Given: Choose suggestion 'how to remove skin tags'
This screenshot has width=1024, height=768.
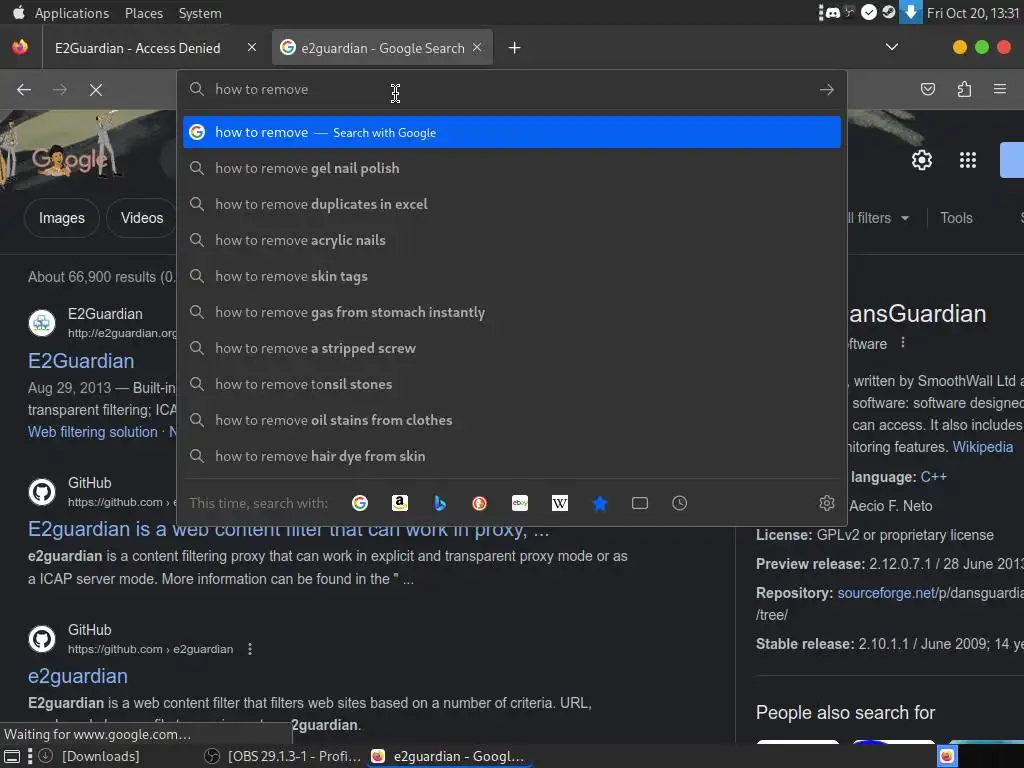Looking at the screenshot, I should point(511,276).
